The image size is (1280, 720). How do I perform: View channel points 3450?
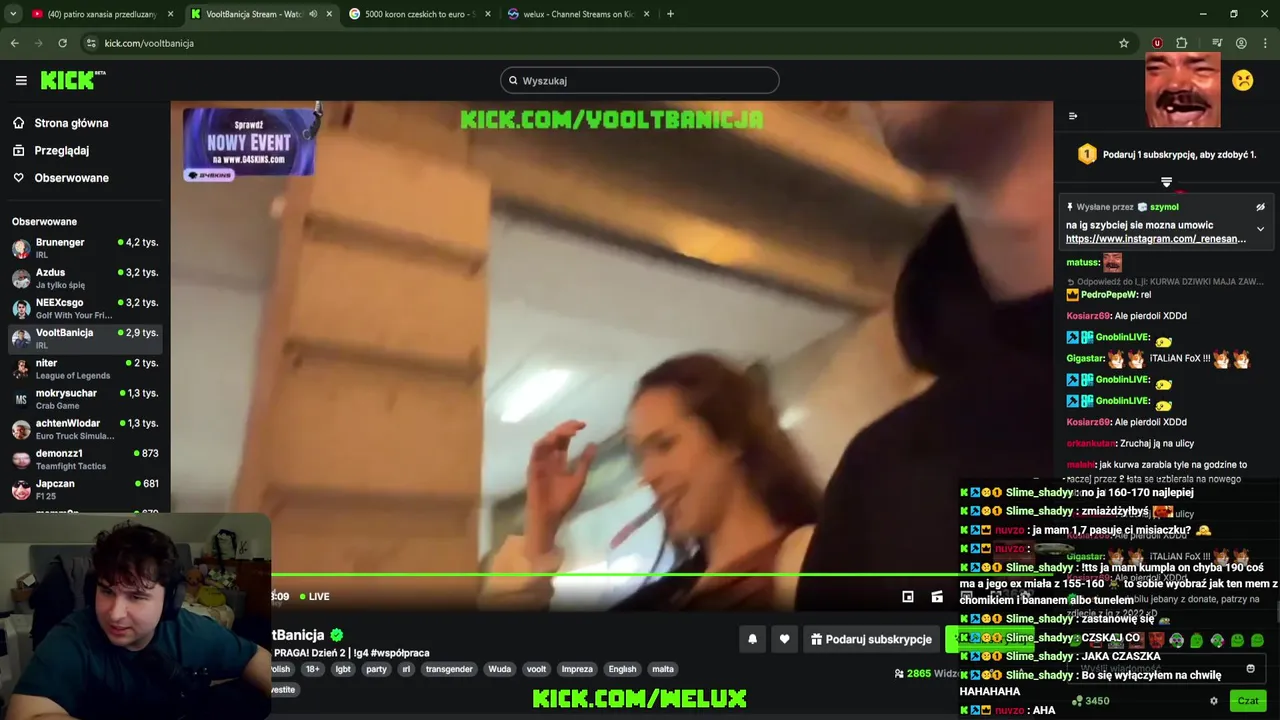(1091, 701)
